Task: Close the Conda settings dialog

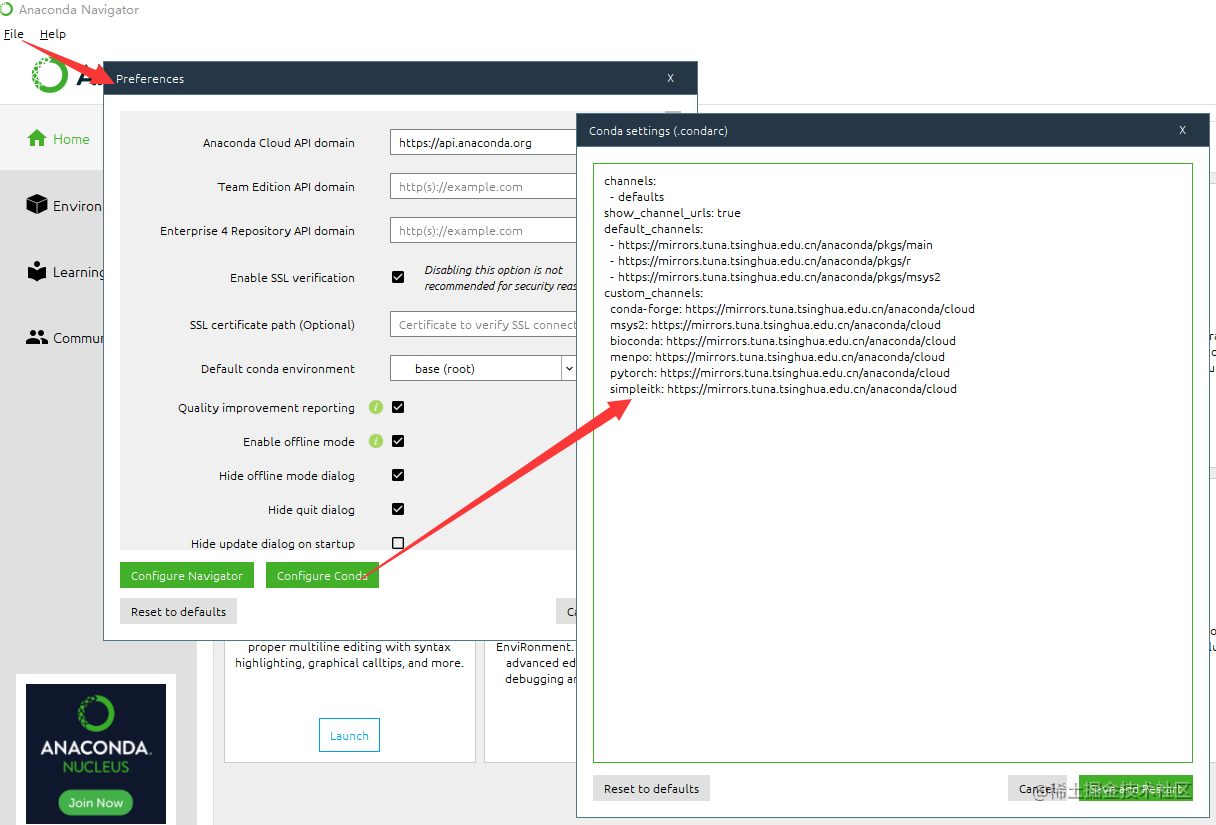Action: click(x=1182, y=130)
